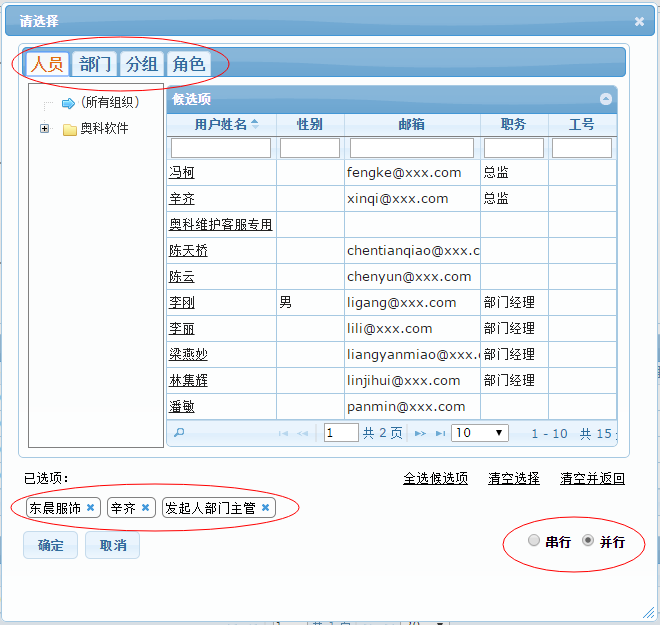Click the 全选候选项 link

tap(435, 478)
